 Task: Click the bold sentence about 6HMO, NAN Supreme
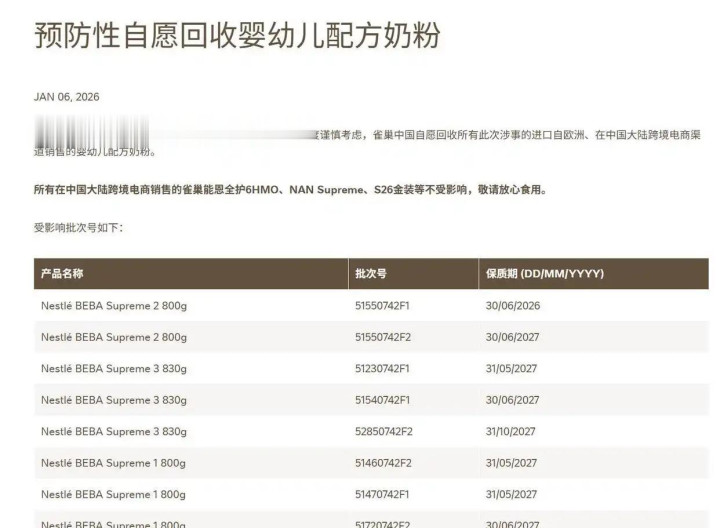291,190
